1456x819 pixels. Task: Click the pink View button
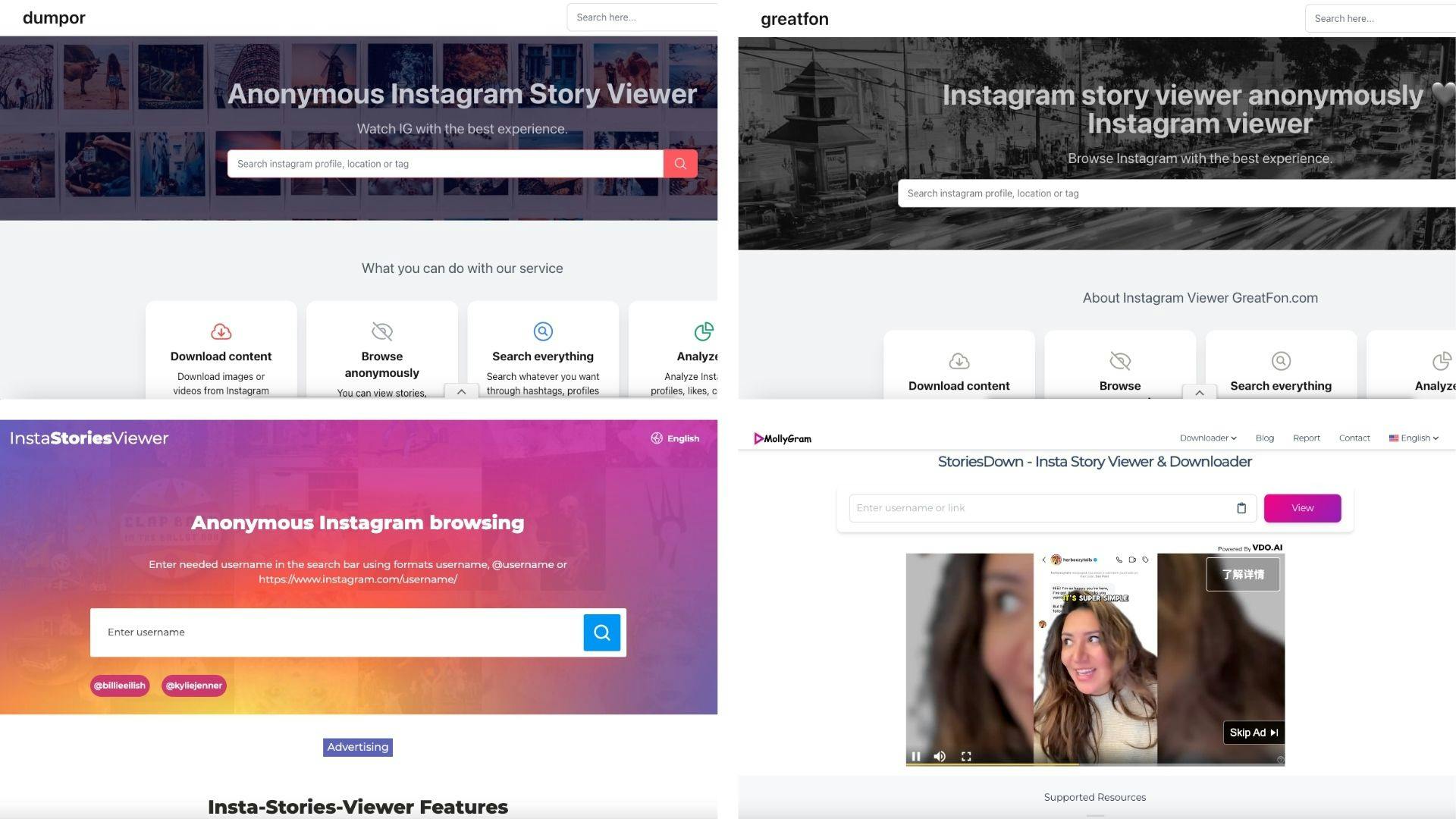point(1303,508)
